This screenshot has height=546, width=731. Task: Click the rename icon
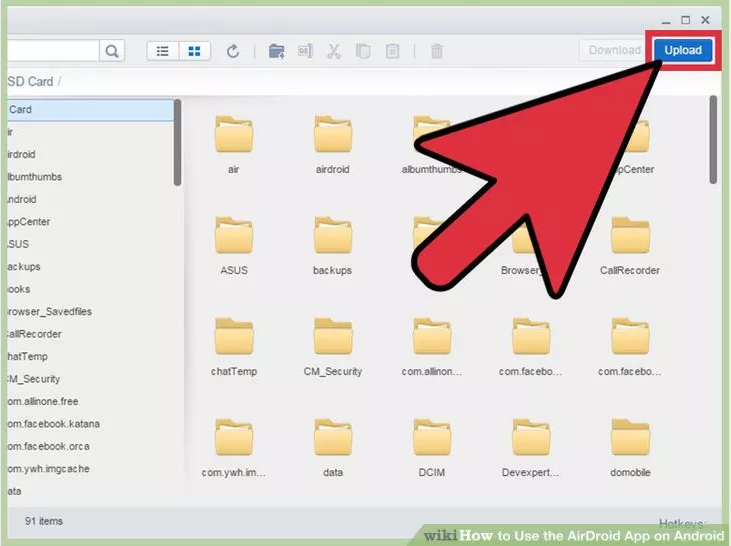click(x=305, y=51)
